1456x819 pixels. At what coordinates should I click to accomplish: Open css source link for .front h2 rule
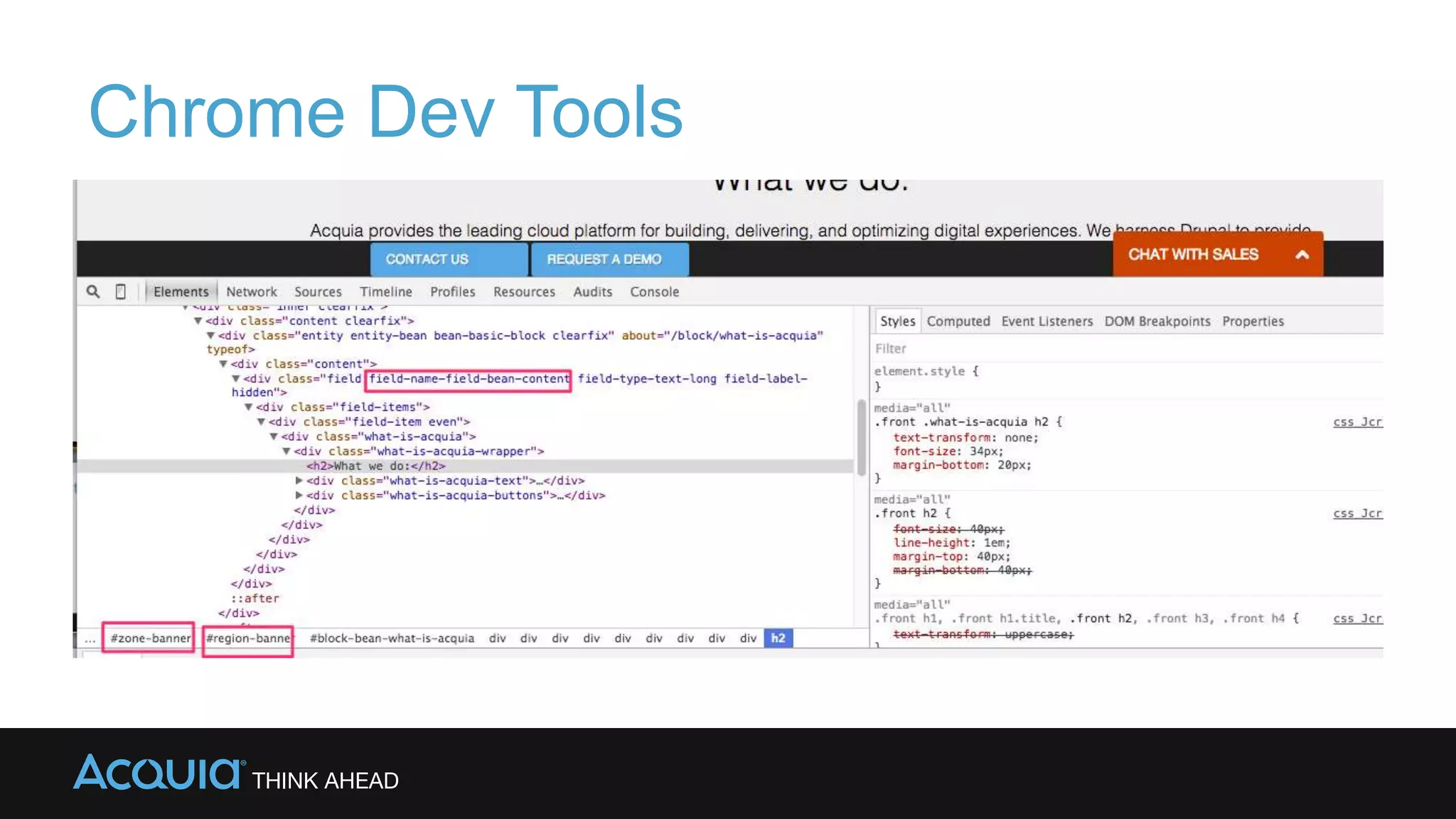point(1357,513)
